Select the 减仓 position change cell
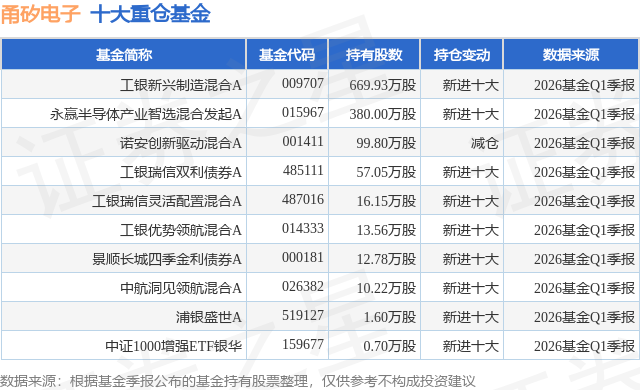640x390 pixels. [484, 143]
